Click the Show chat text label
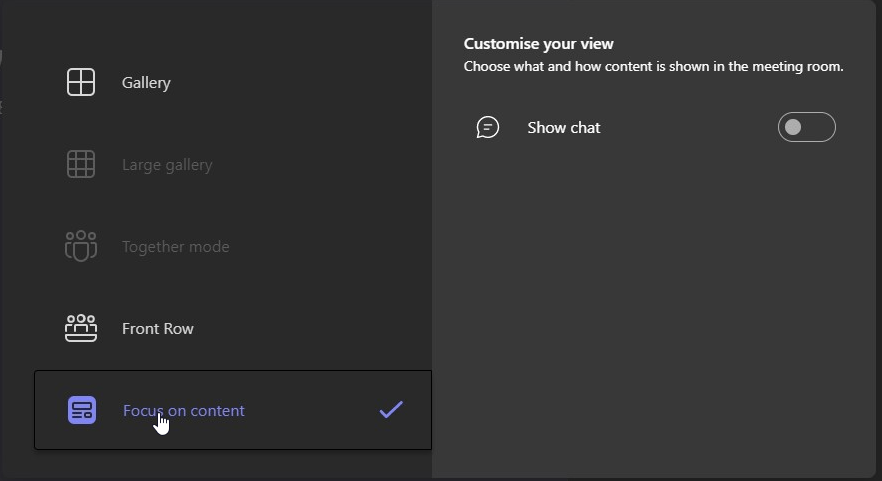Screen dimensions: 882x481 (564, 128)
